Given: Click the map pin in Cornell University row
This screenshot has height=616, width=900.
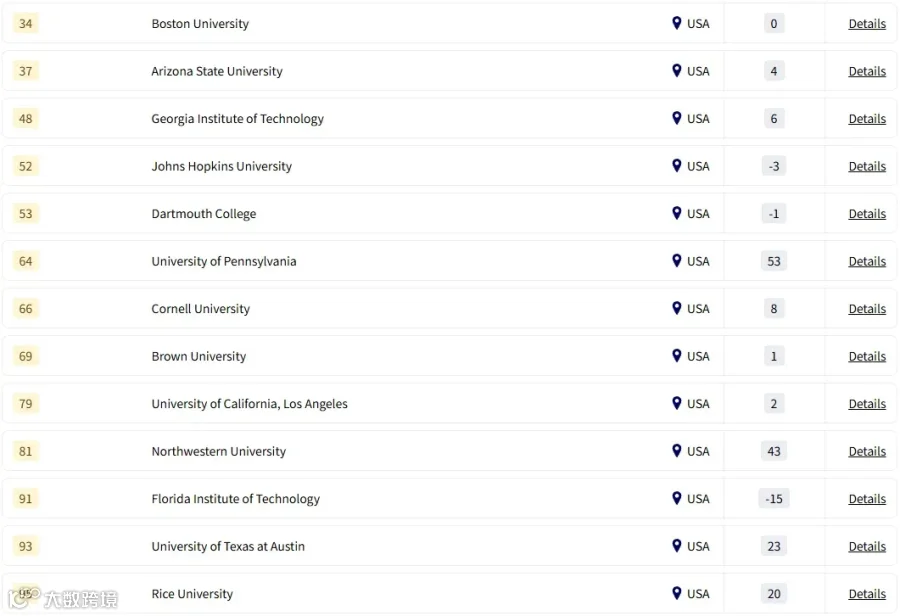Looking at the screenshot, I should tap(677, 308).
